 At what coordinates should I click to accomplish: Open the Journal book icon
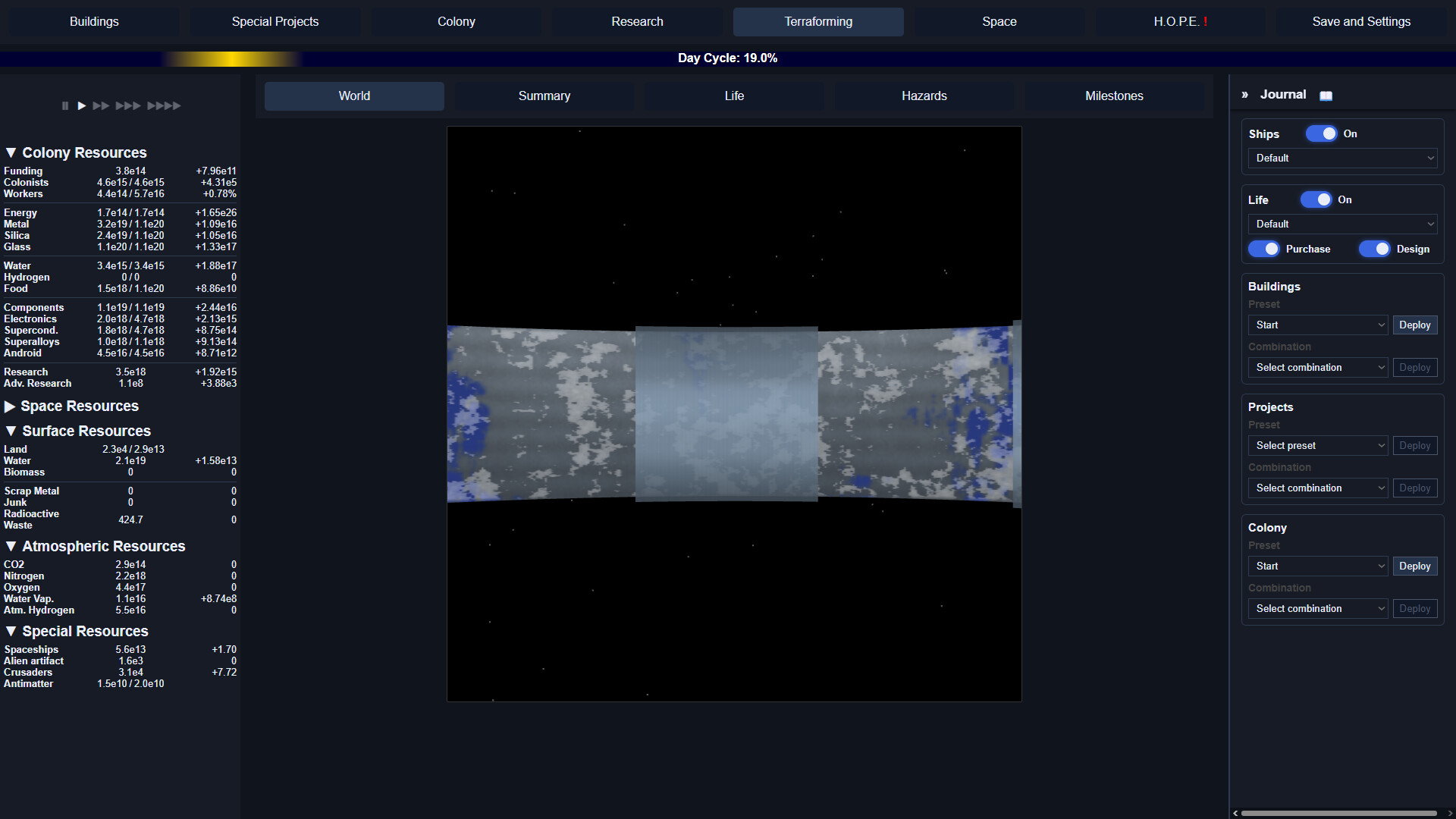(1326, 96)
